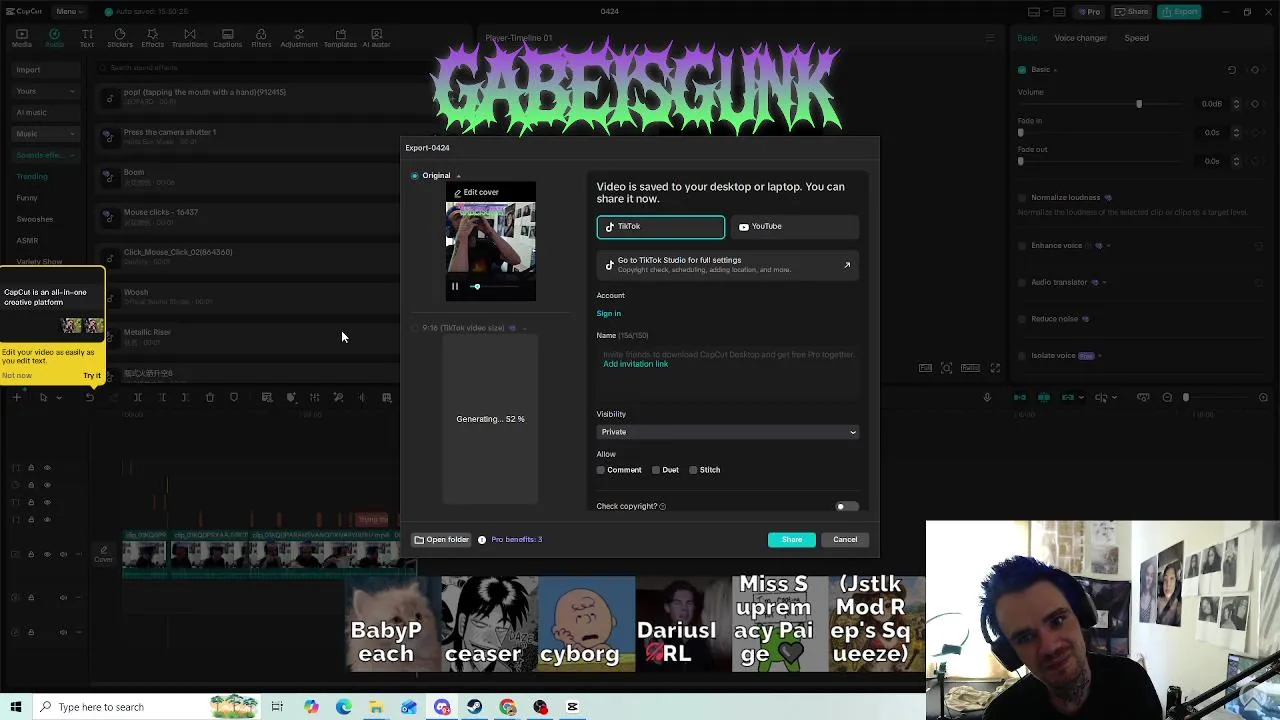Screen dimensions: 1280x720
Task: Click the arrow icon in TikTok Studio row
Action: [x=847, y=265]
